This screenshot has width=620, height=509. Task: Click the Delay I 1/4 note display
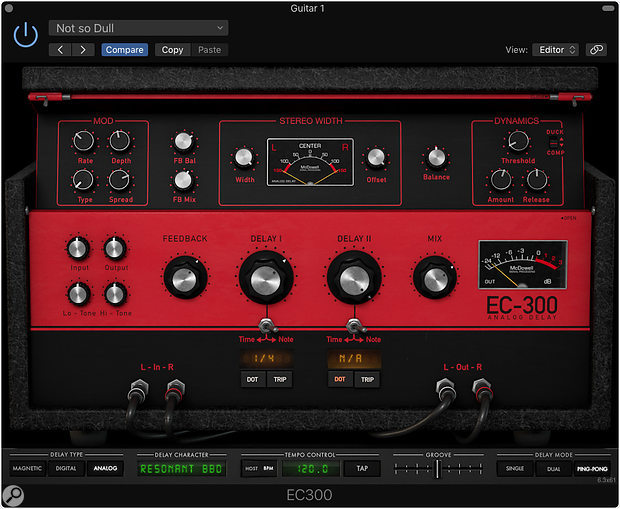pyautogui.click(x=265, y=359)
